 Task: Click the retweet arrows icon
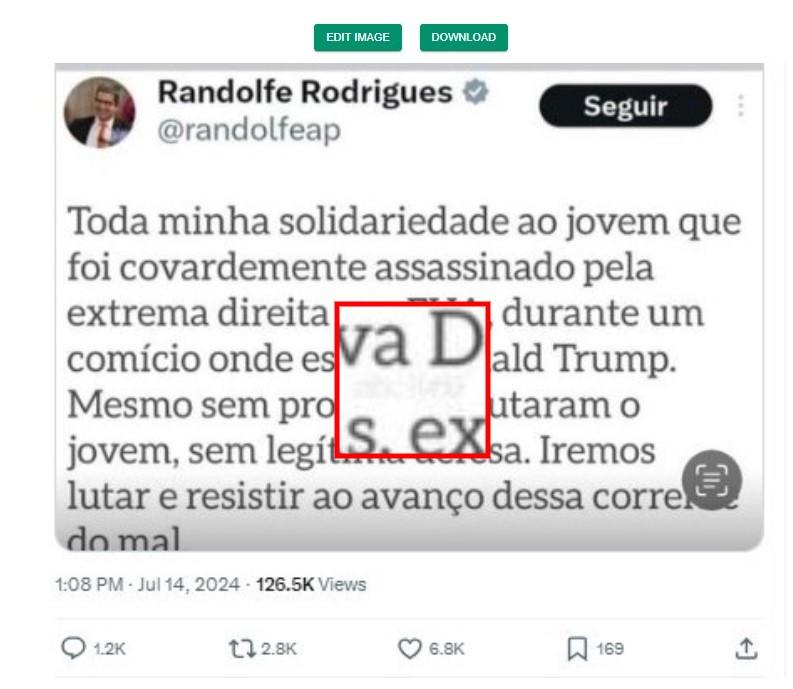(x=242, y=649)
